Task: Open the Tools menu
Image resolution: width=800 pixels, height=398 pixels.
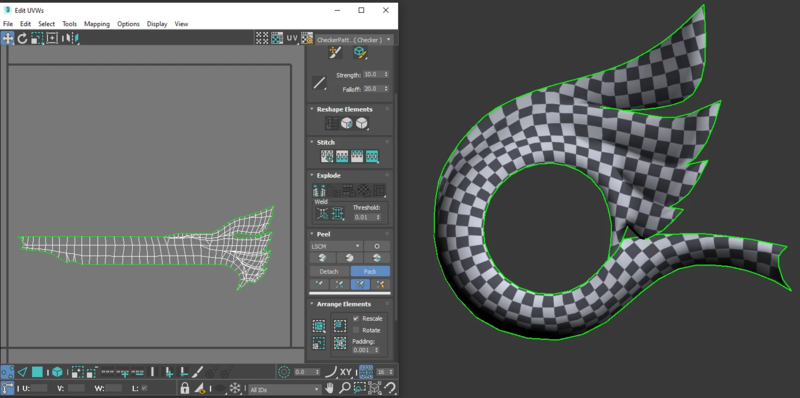Action: [69, 24]
